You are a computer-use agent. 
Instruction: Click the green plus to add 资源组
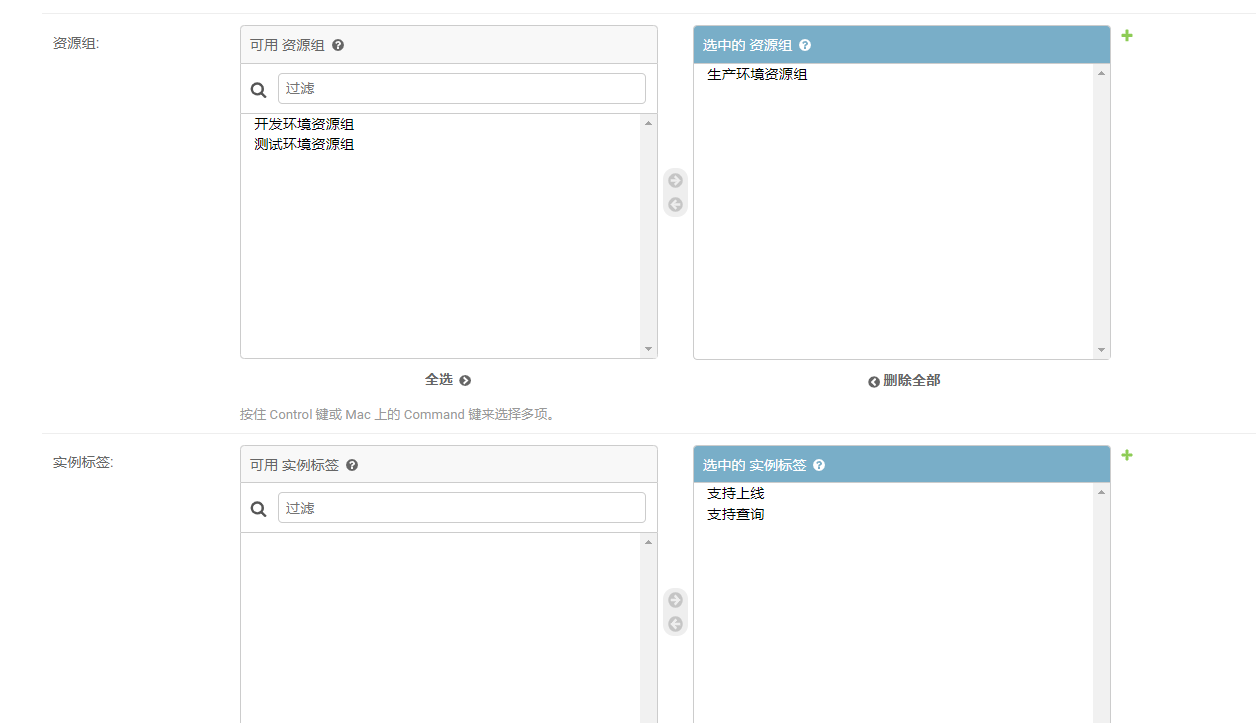pos(1127,36)
